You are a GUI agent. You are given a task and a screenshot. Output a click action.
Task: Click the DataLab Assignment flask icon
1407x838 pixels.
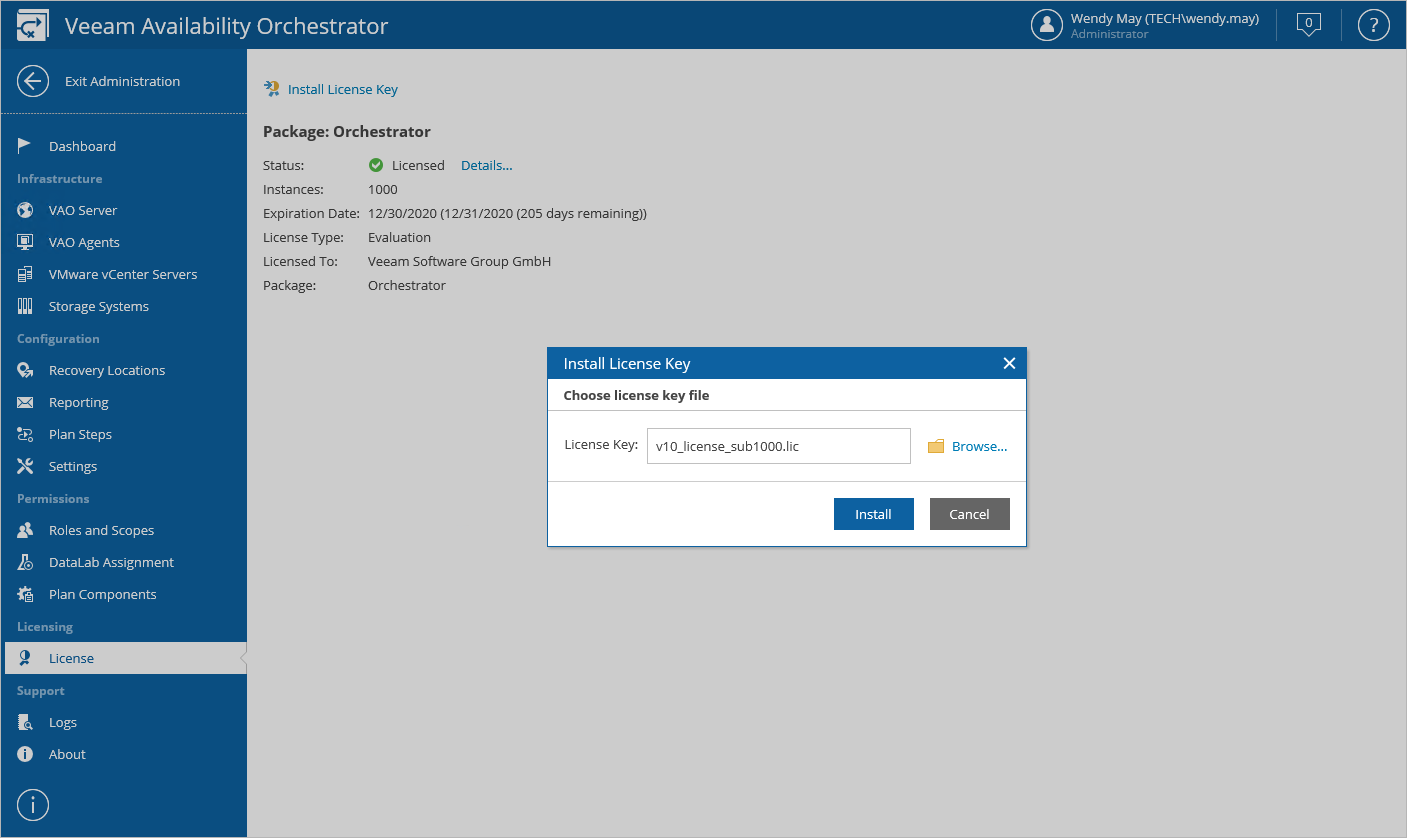(25, 562)
